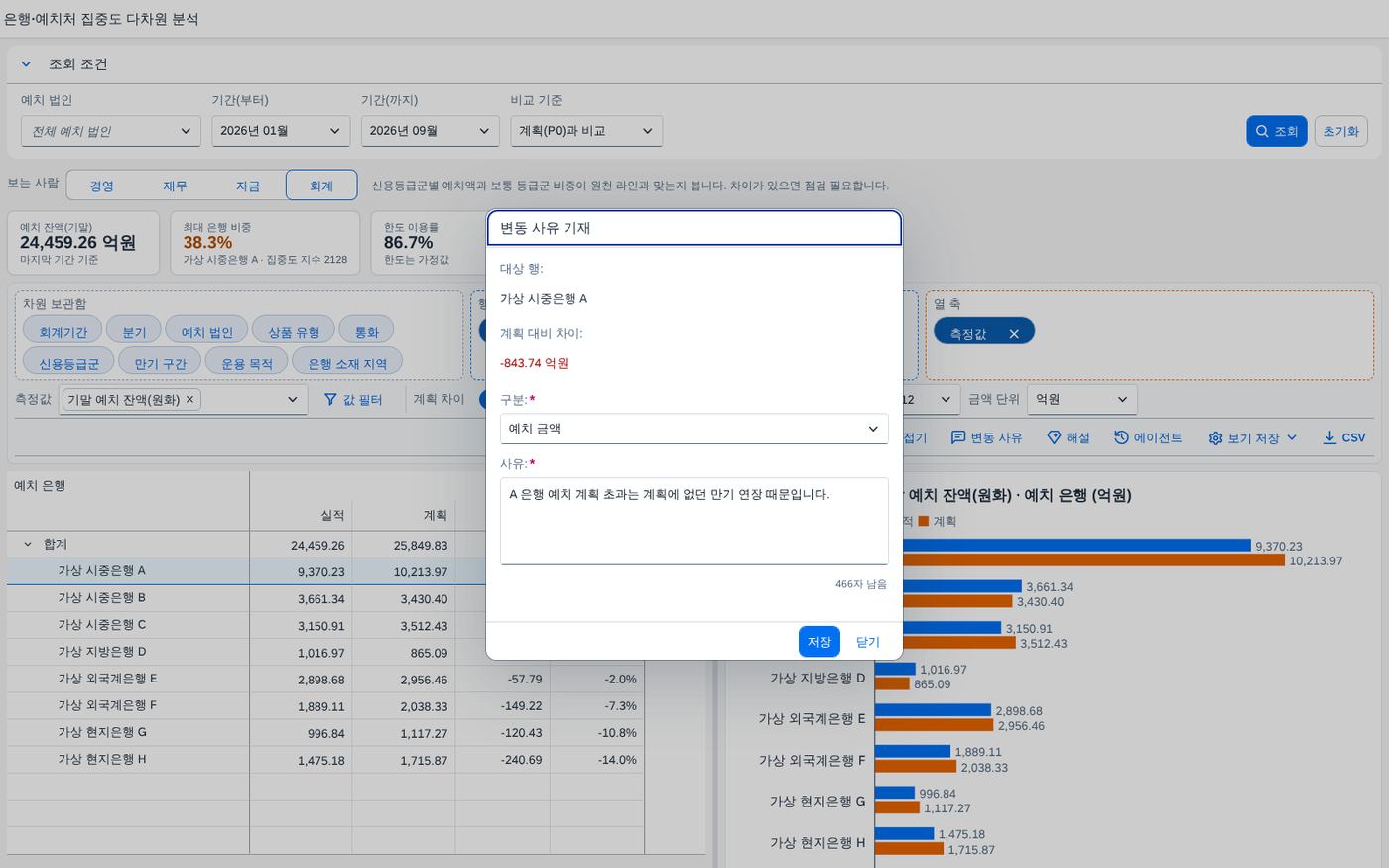The width and height of the screenshot is (1389, 868).
Task: Open the 기간(까지) 2026년 09월 dropdown
Action: click(430, 131)
